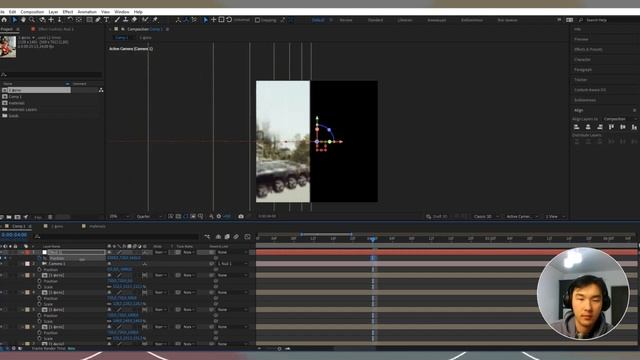
Task: Select the Clone Stamp tool
Action: click(x=126, y=20)
